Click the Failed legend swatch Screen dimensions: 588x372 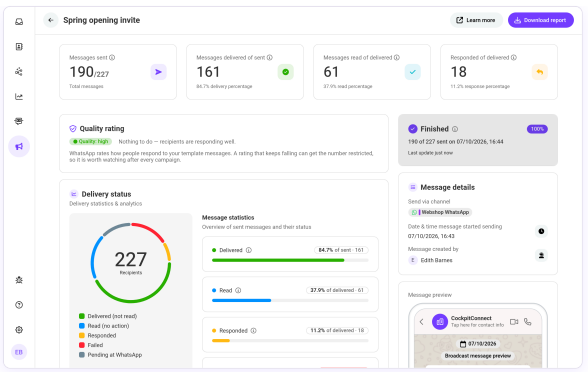[x=82, y=345]
